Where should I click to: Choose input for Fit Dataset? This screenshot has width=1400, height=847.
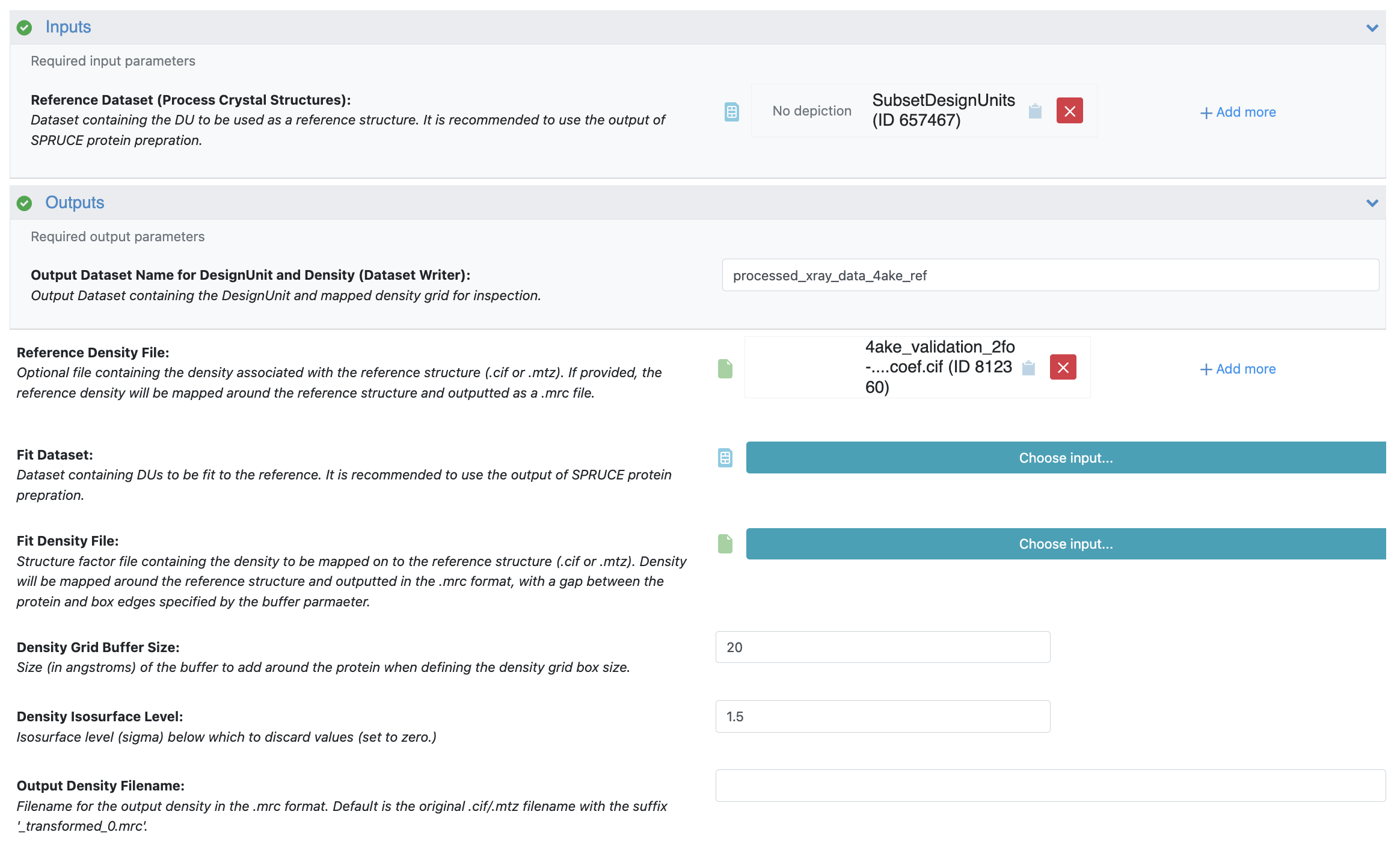(1065, 458)
